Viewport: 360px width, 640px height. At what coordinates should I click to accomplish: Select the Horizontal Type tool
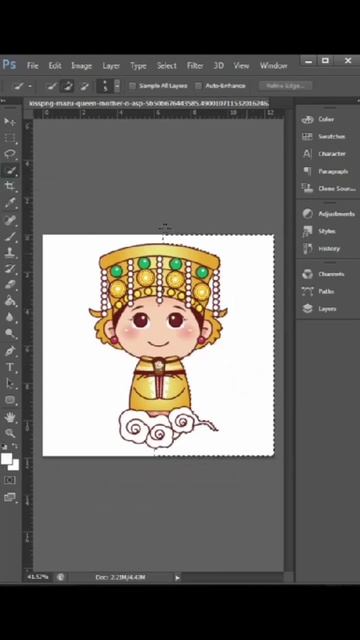(10, 367)
